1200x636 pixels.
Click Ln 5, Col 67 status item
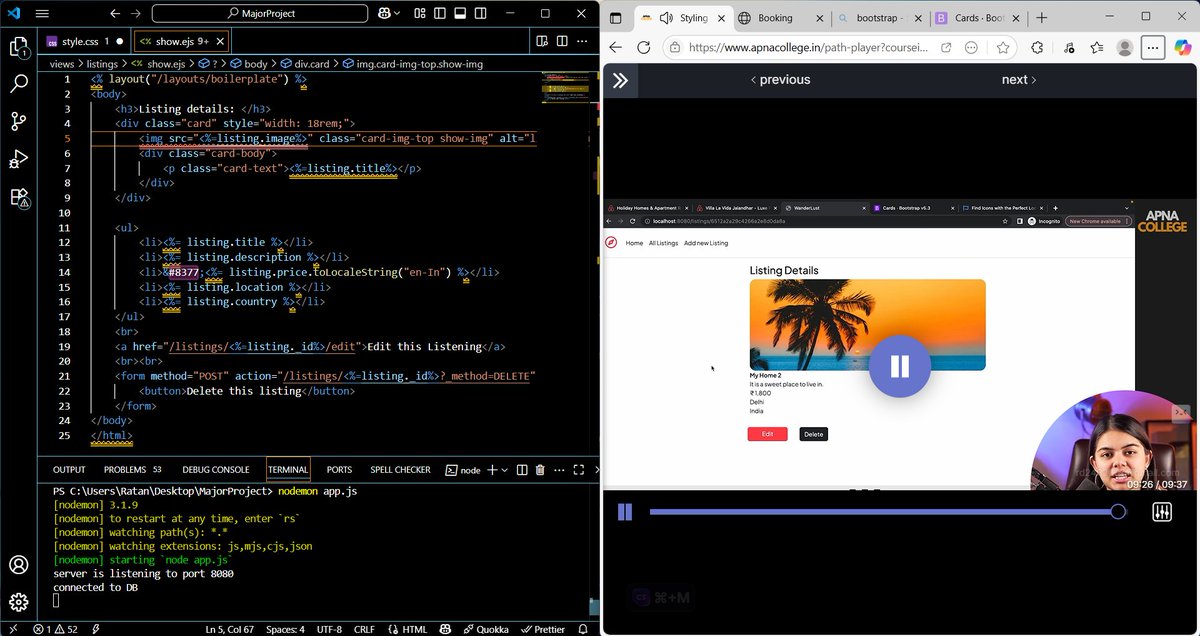point(229,629)
